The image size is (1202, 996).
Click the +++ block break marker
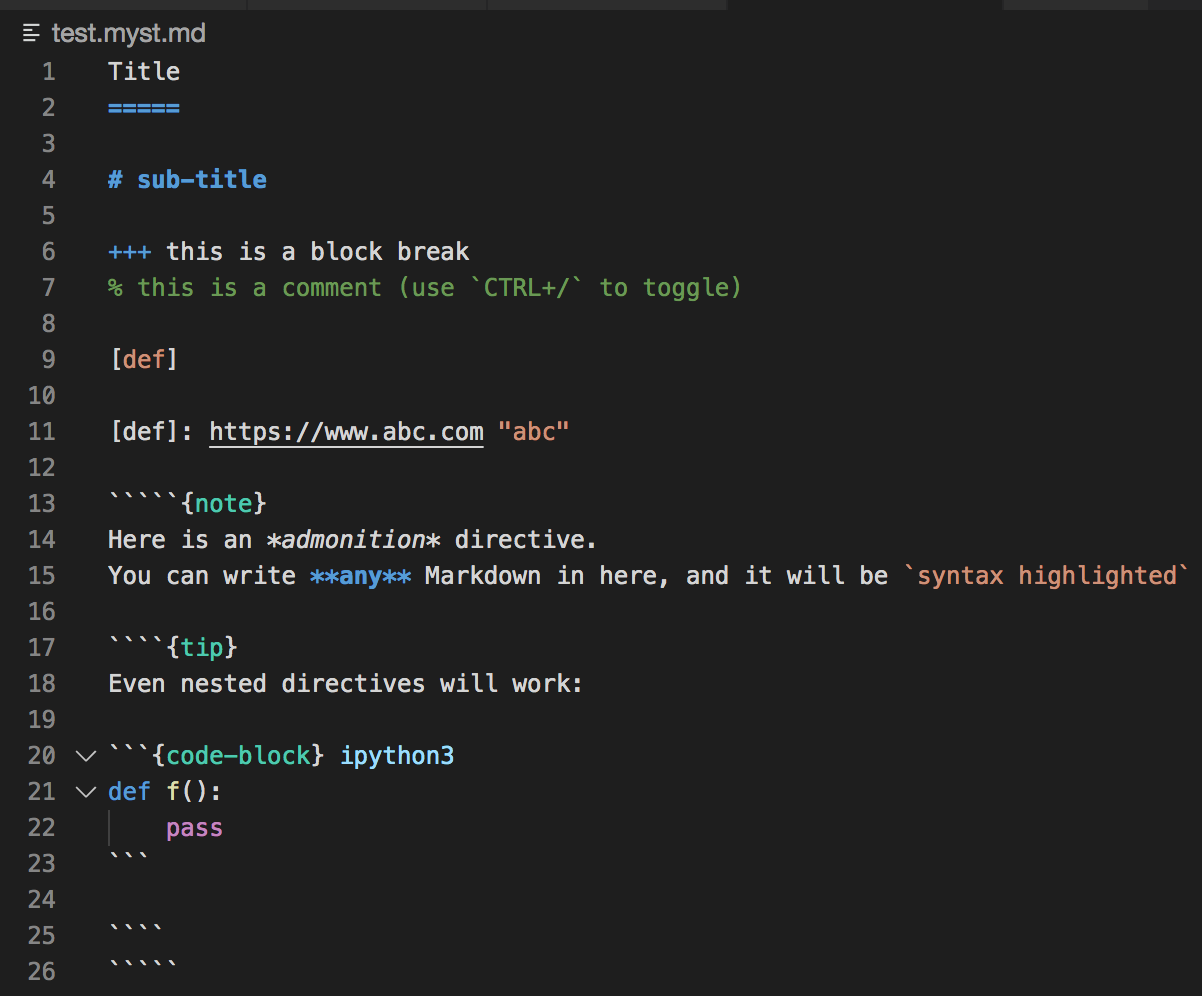[x=129, y=251]
